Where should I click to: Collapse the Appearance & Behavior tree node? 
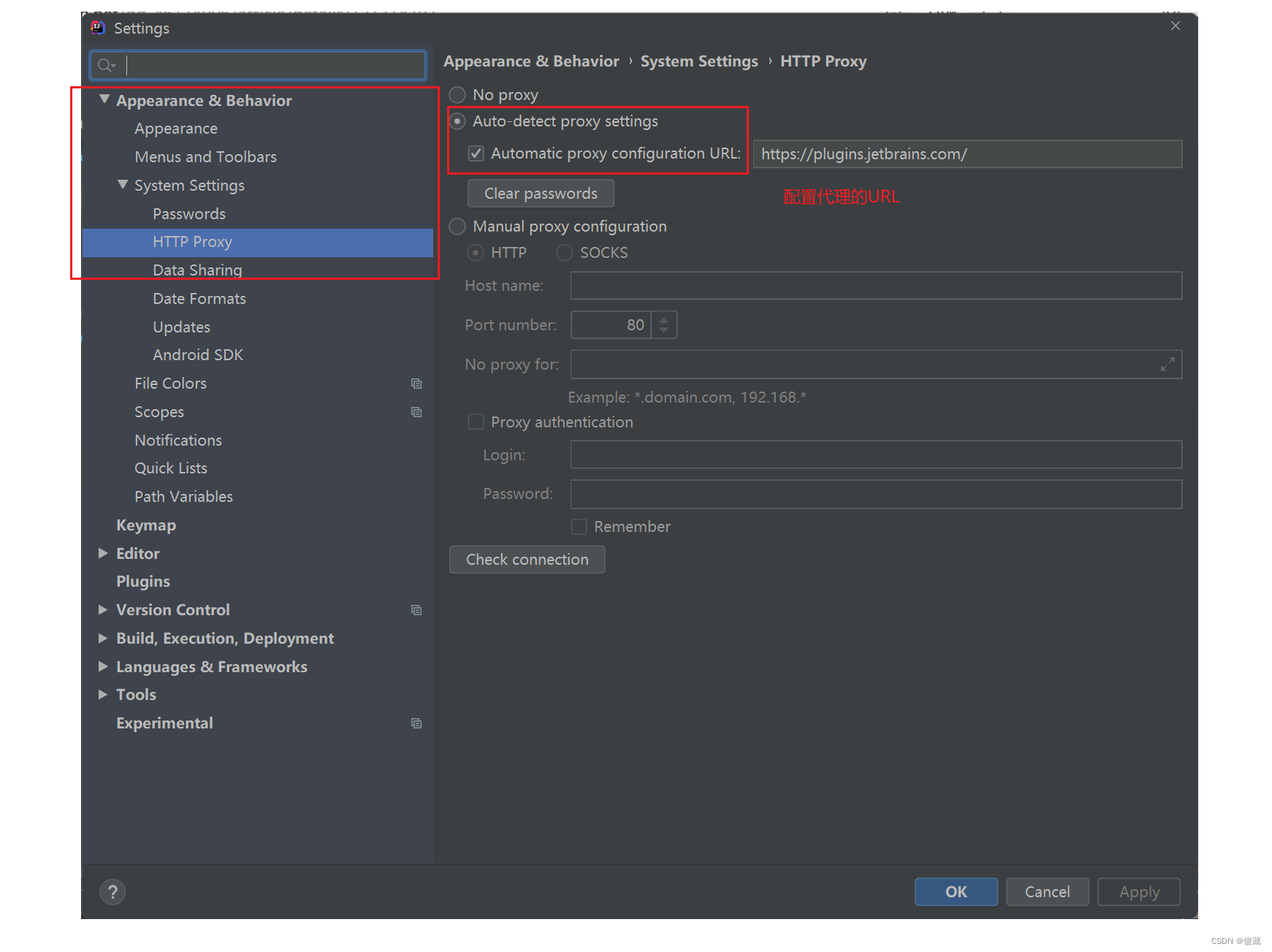(x=104, y=99)
